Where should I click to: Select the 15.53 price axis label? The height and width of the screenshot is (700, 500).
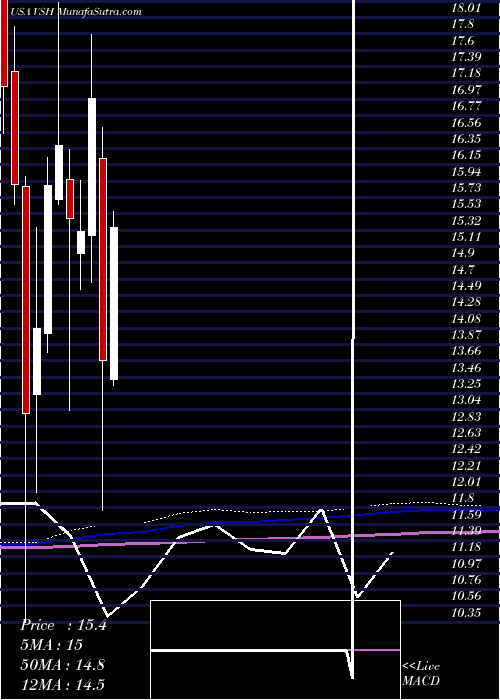466,204
